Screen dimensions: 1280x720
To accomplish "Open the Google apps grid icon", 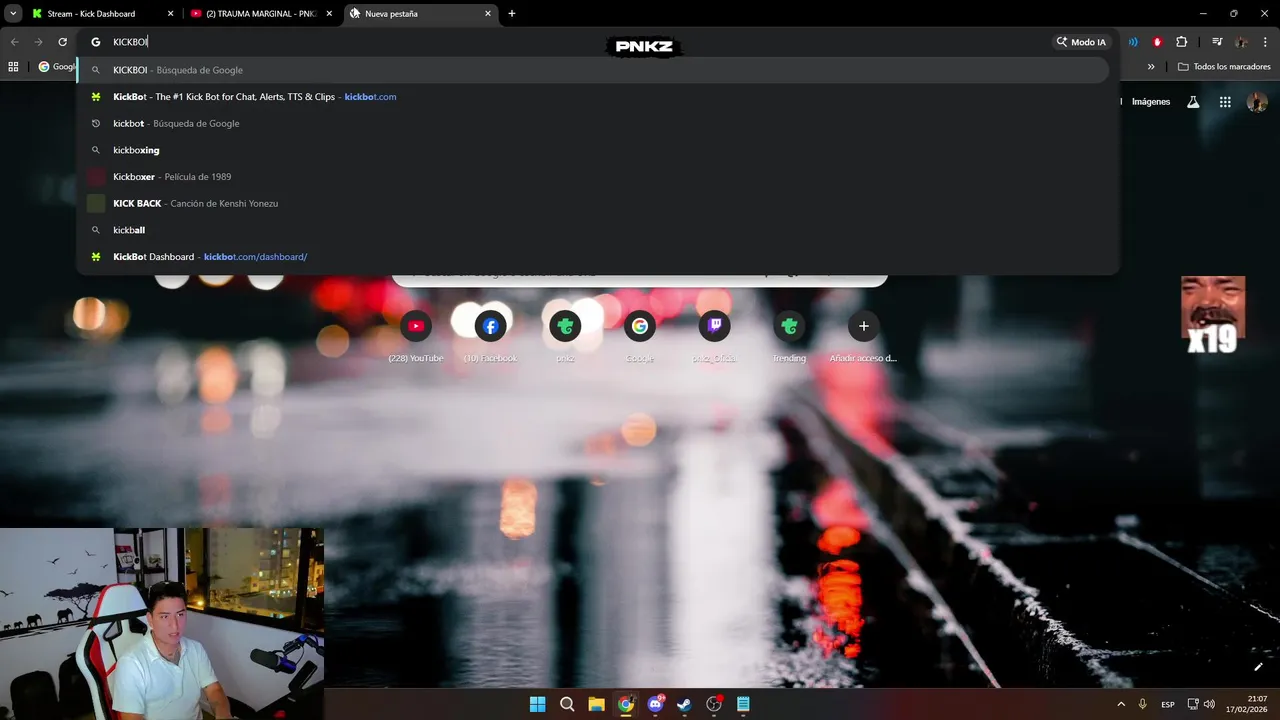I will point(1225,102).
